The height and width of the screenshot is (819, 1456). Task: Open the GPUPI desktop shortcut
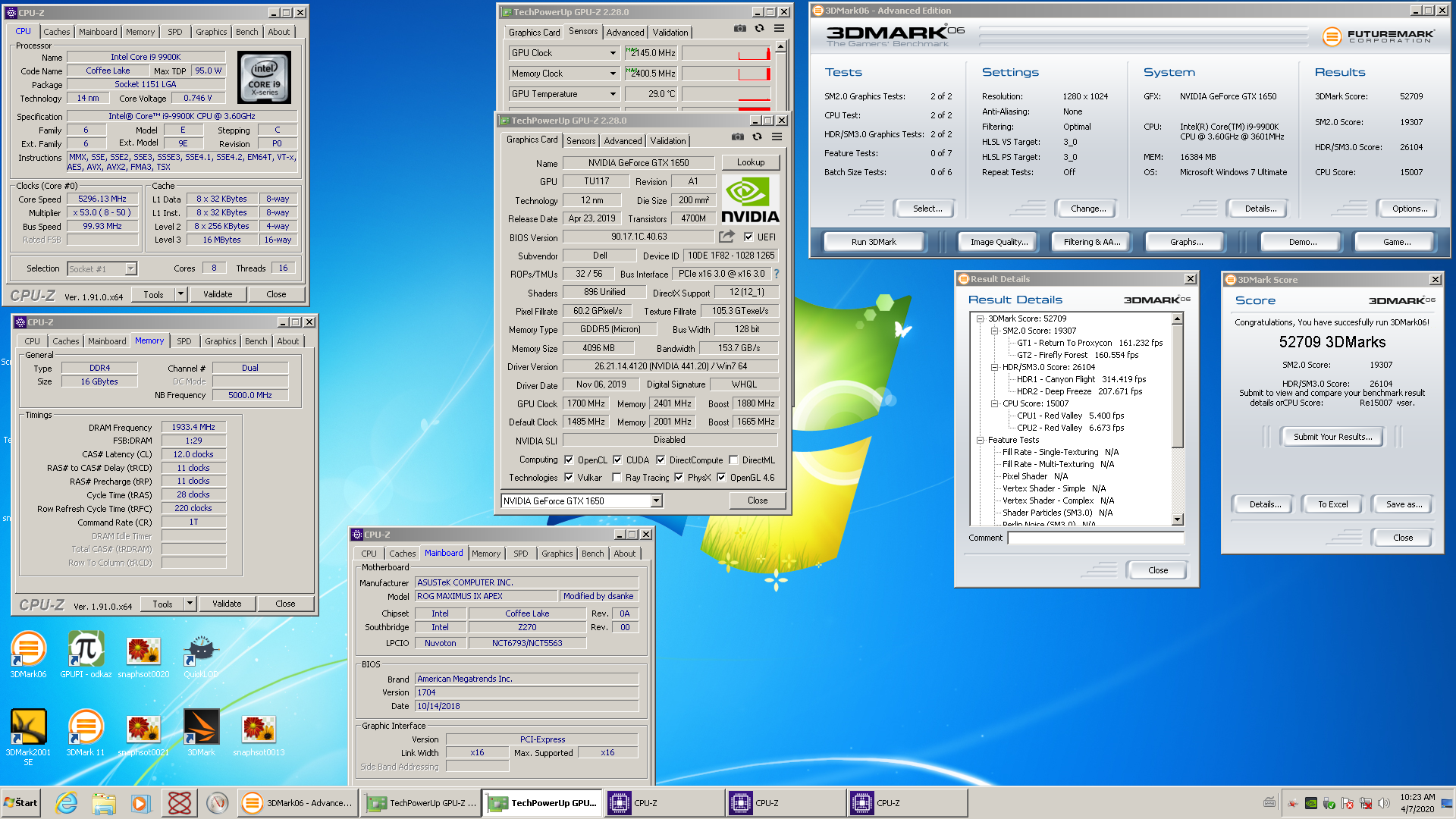tap(86, 654)
